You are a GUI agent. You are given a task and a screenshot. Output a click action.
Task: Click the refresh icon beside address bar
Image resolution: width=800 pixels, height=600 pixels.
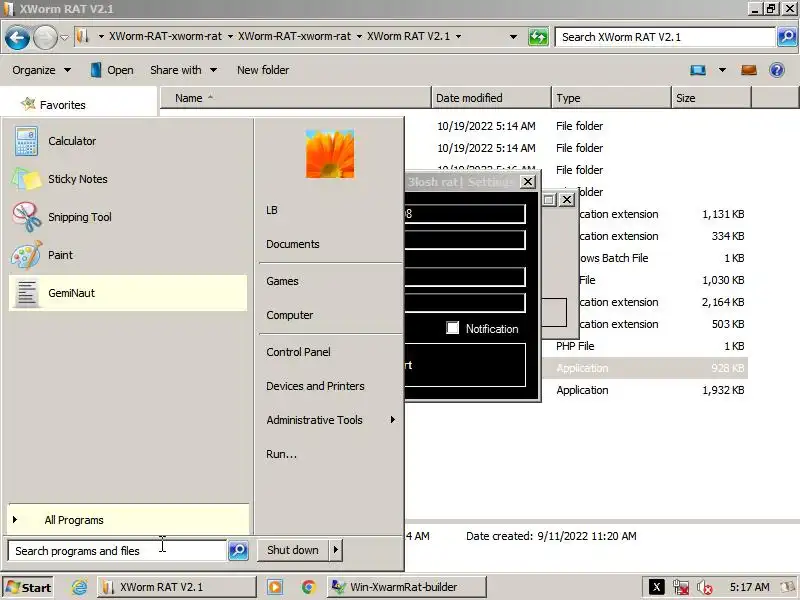tap(538, 37)
